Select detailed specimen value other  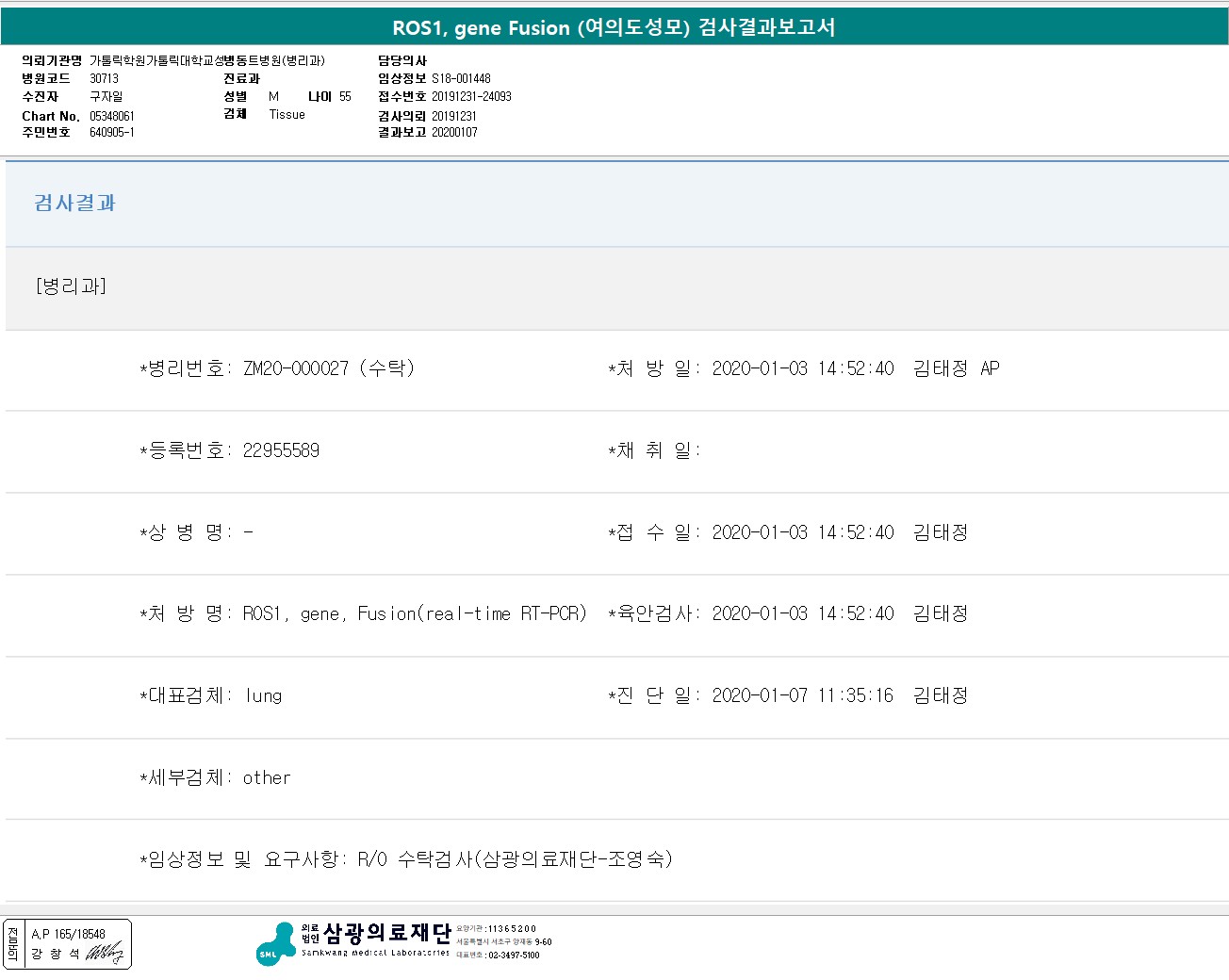pyautogui.click(x=267, y=778)
